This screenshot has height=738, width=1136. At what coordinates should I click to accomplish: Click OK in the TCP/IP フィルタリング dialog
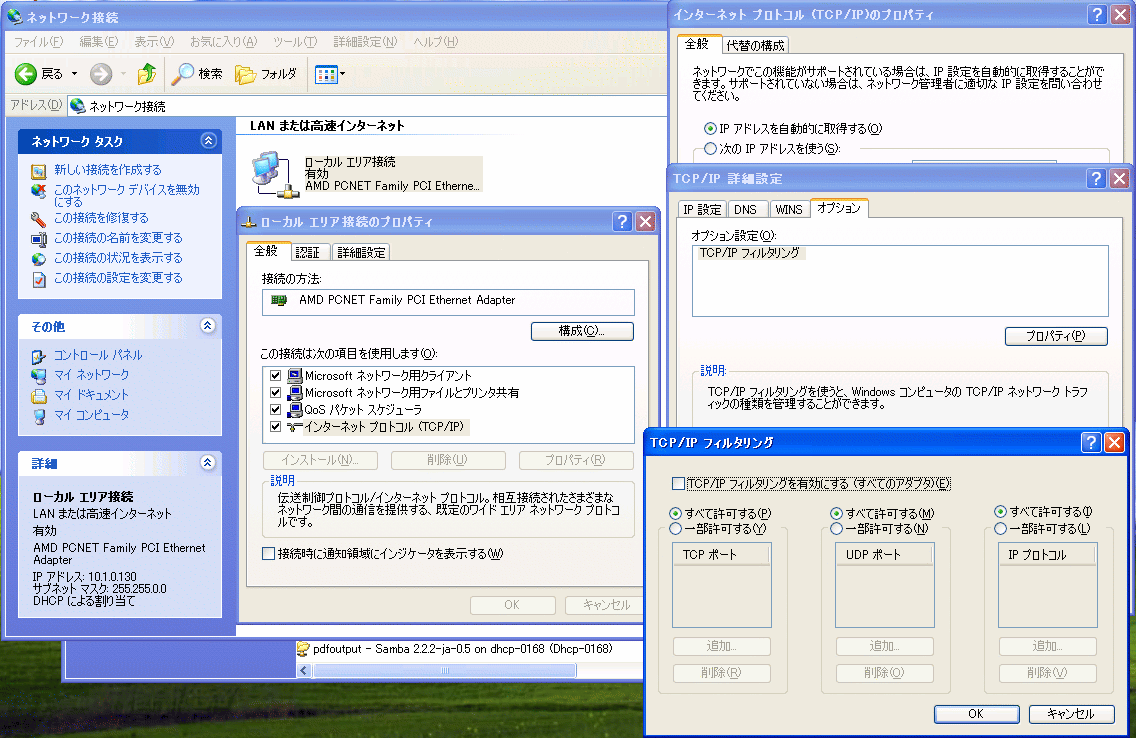pos(975,714)
